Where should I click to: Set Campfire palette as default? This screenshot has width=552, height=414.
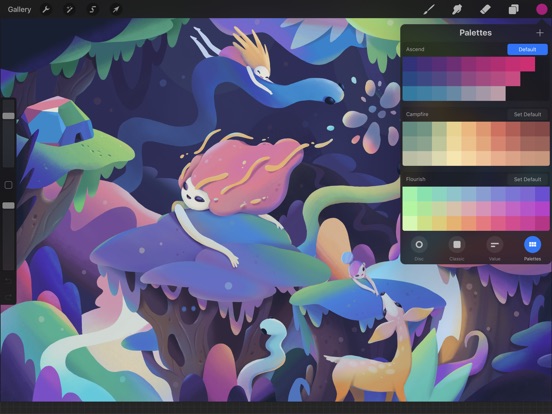(527, 114)
